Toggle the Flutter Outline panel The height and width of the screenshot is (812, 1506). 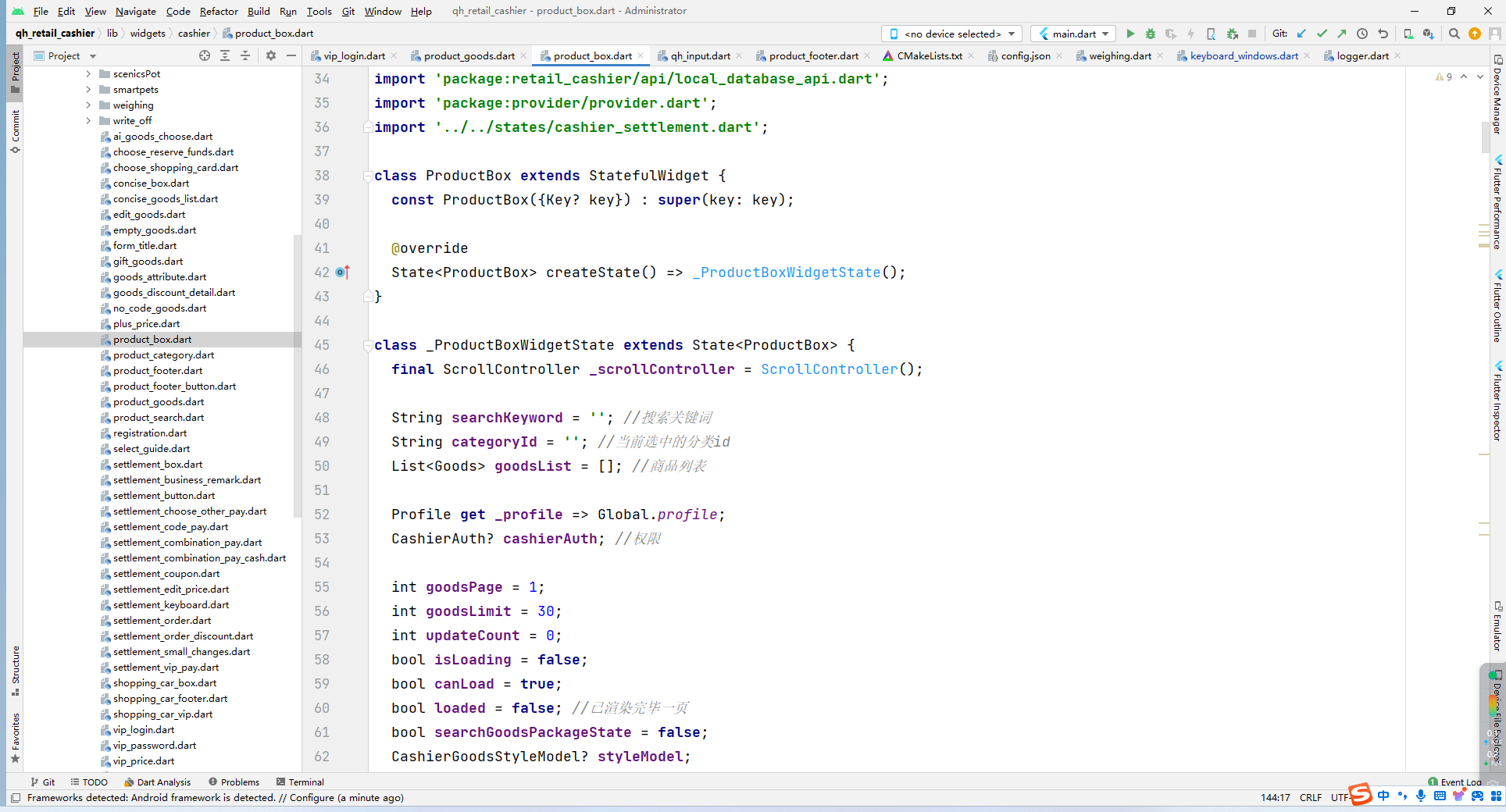click(x=1497, y=305)
